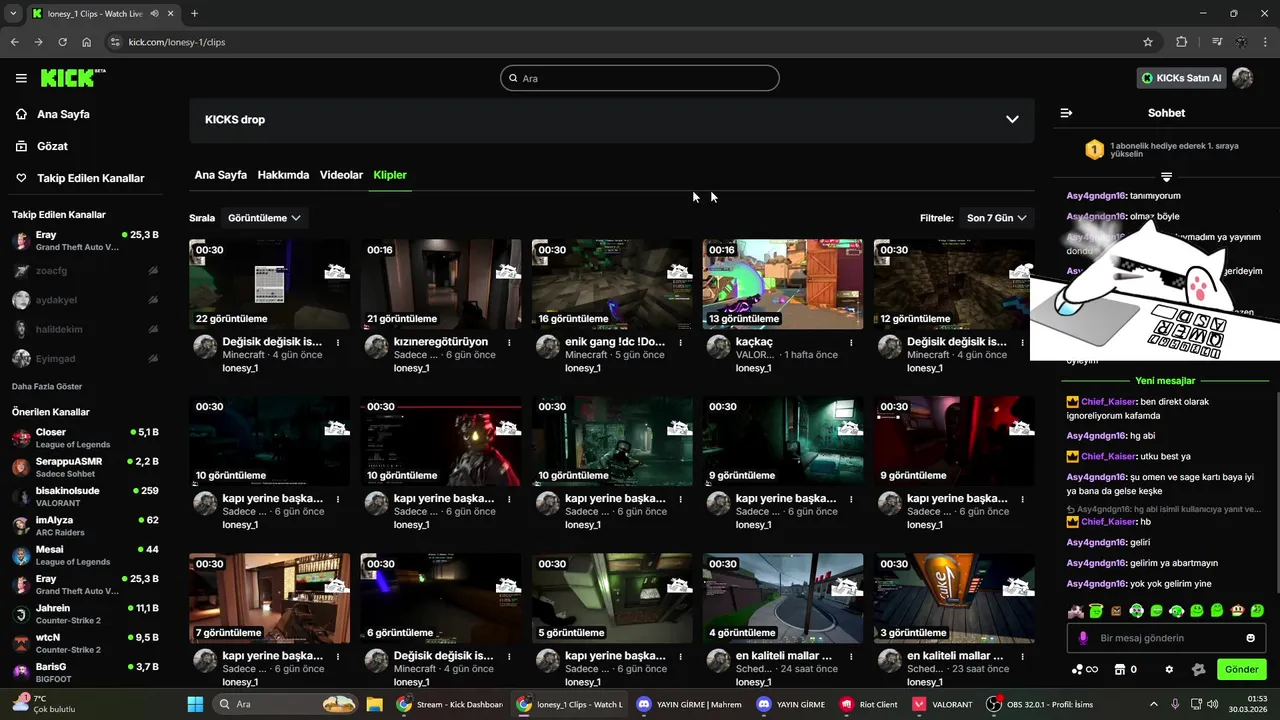1280x720 pixels.
Task: Show hidden system tray icons
Action: (1153, 704)
